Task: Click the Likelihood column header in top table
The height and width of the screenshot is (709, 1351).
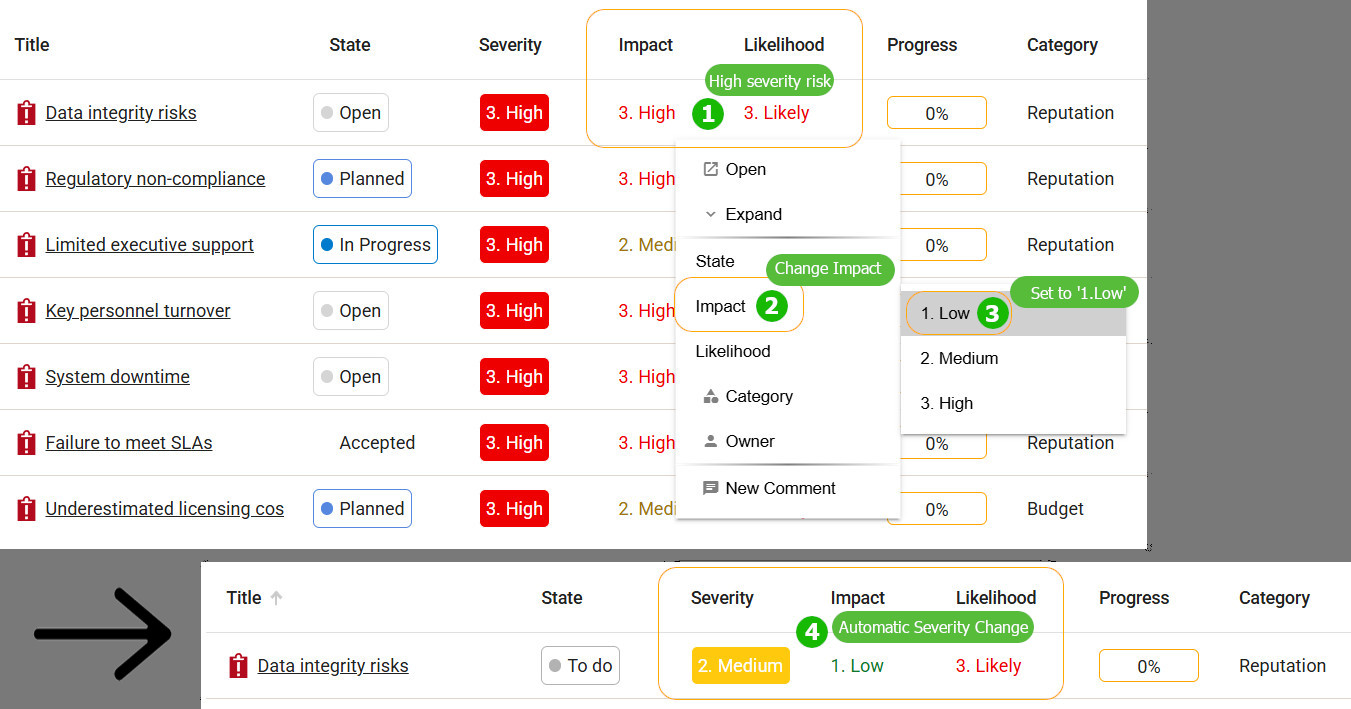Action: coord(784,45)
